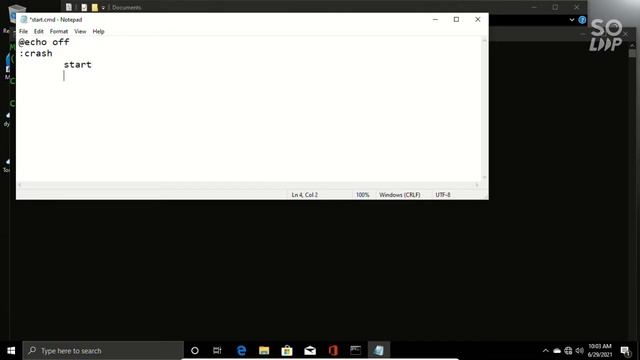The image size is (640, 360).
Task: Open the Edit menu in Notepad
Action: (x=38, y=31)
